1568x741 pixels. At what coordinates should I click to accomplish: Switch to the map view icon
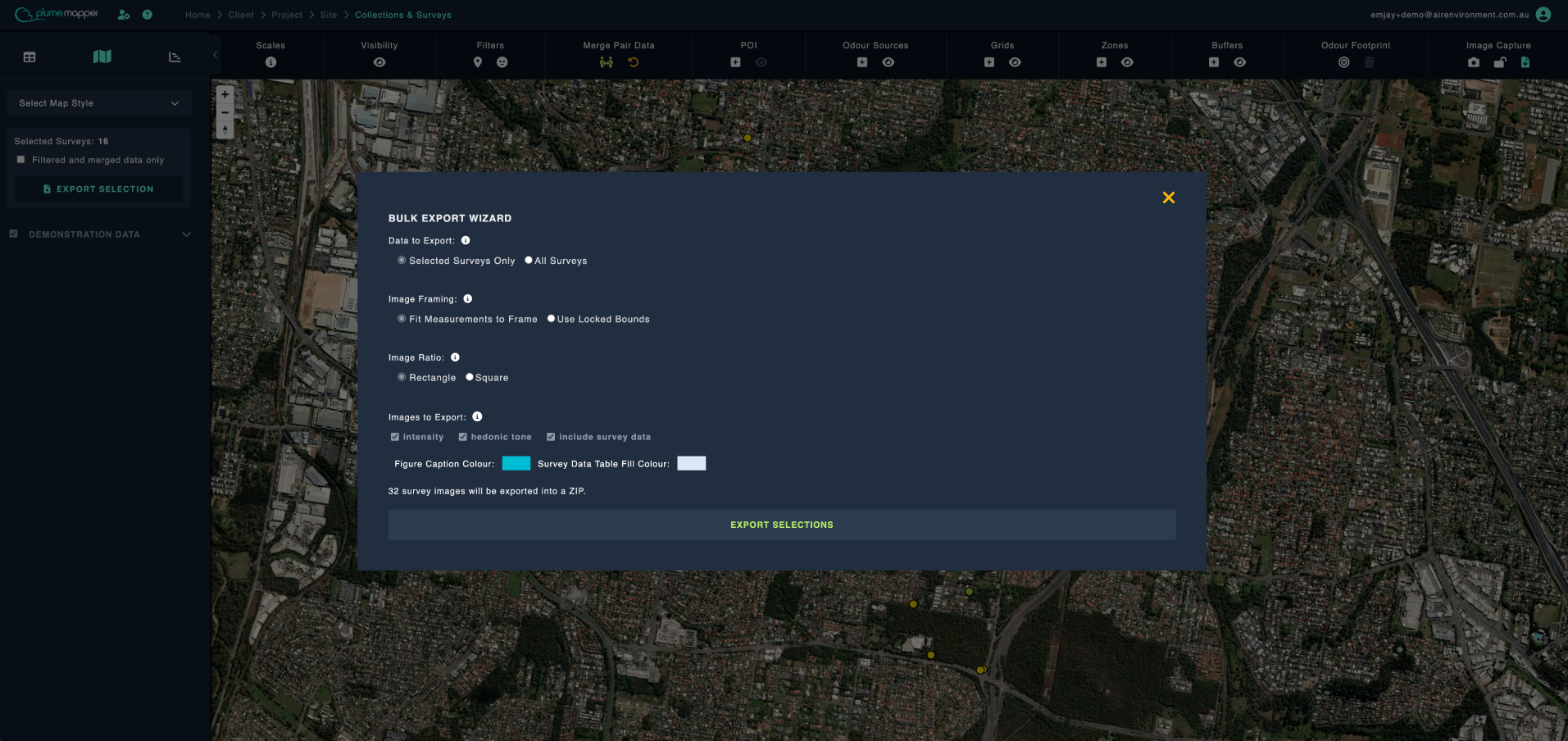[x=102, y=57]
